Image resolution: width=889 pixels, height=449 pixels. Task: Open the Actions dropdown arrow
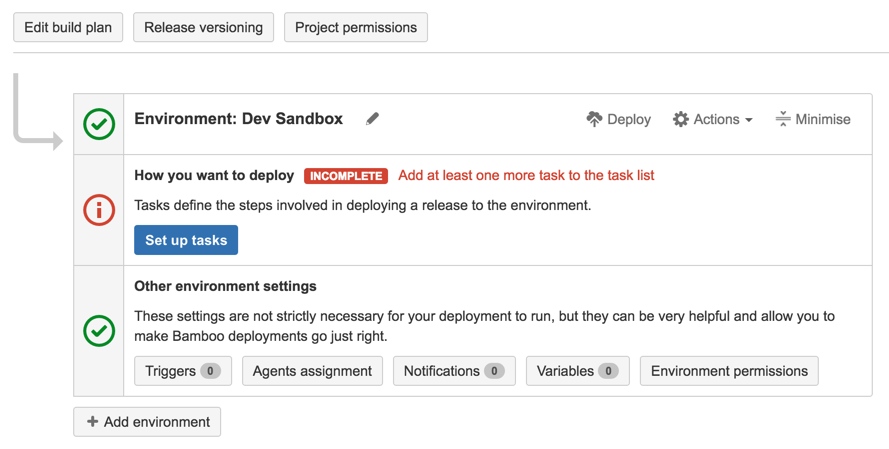(x=748, y=120)
